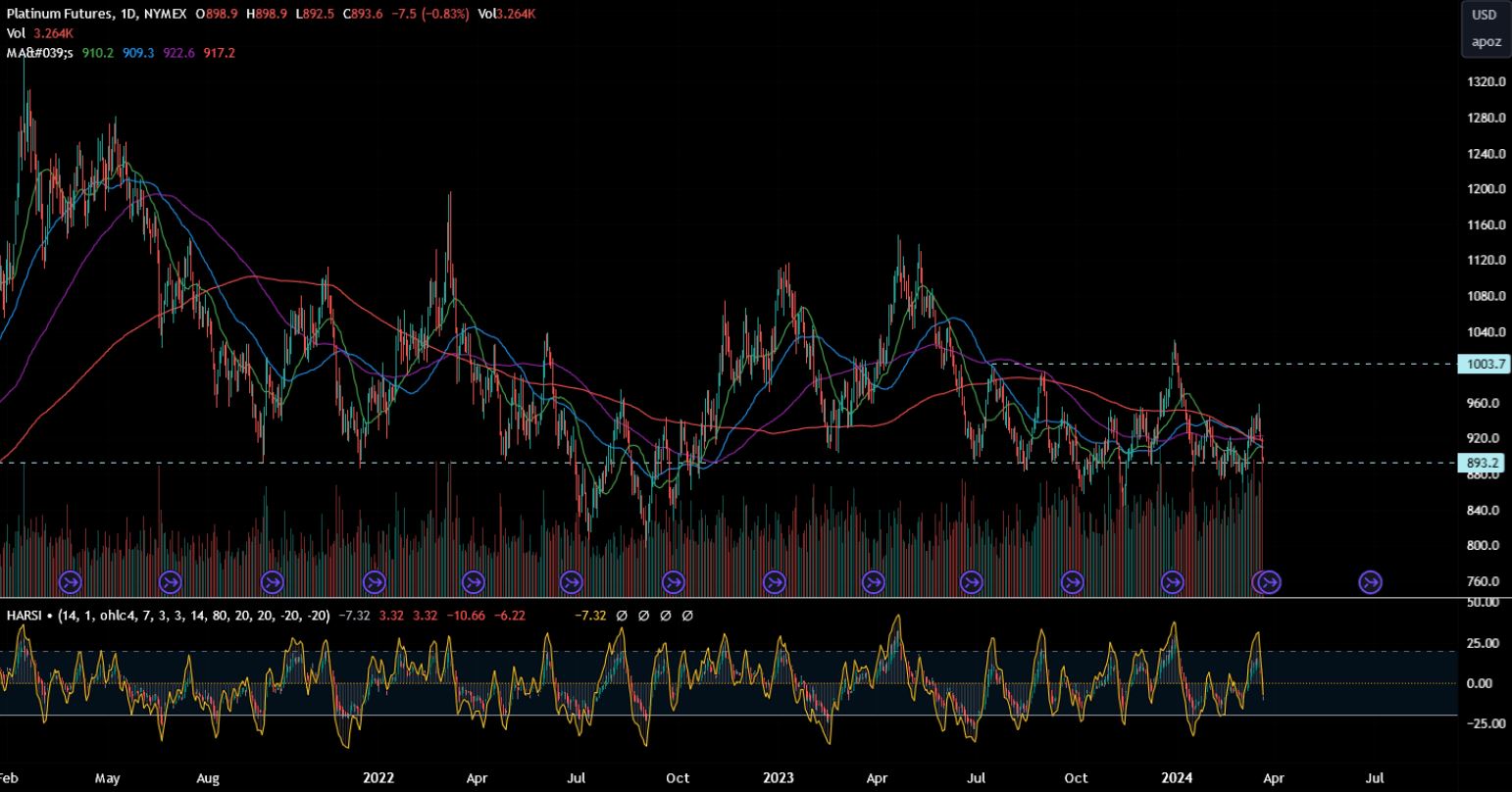Click the 2022 label on the time axis
The image size is (1512, 792).
pyautogui.click(x=378, y=778)
